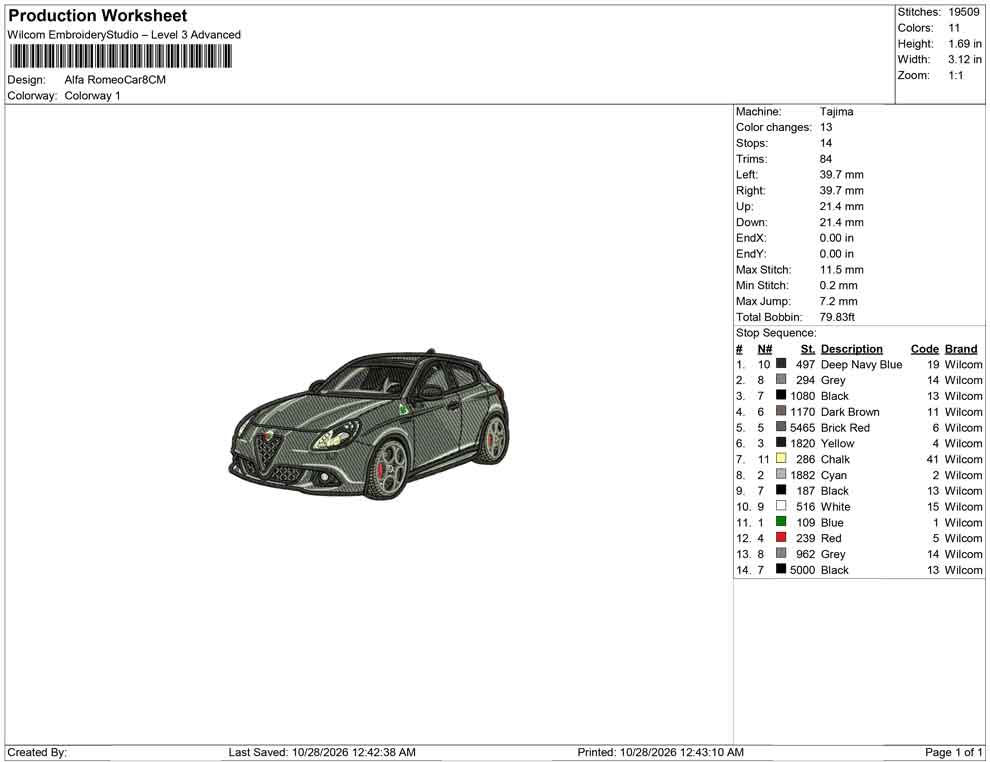Select the Dark Brown thread swatch
The height and width of the screenshot is (762, 990).
[x=781, y=411]
